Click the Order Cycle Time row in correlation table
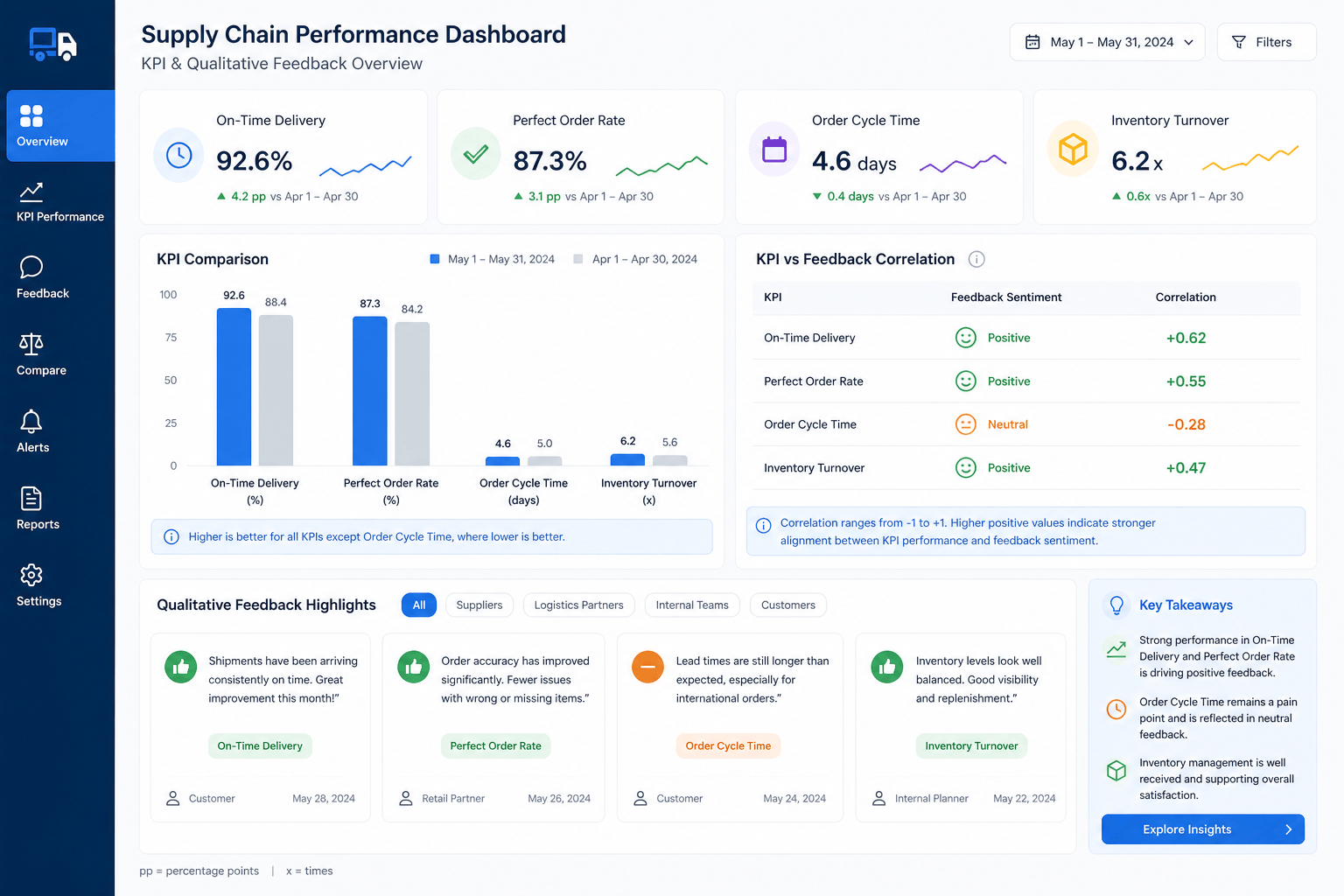 (x=1026, y=424)
